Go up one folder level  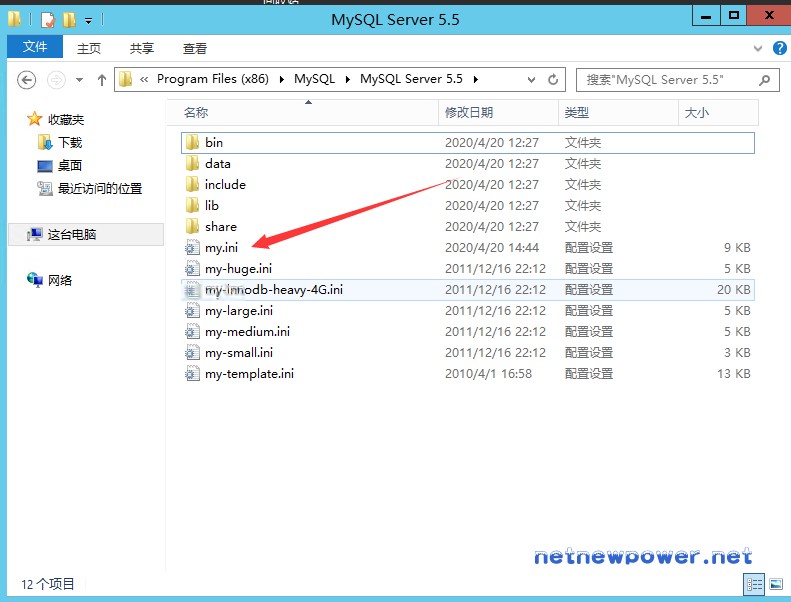102,80
